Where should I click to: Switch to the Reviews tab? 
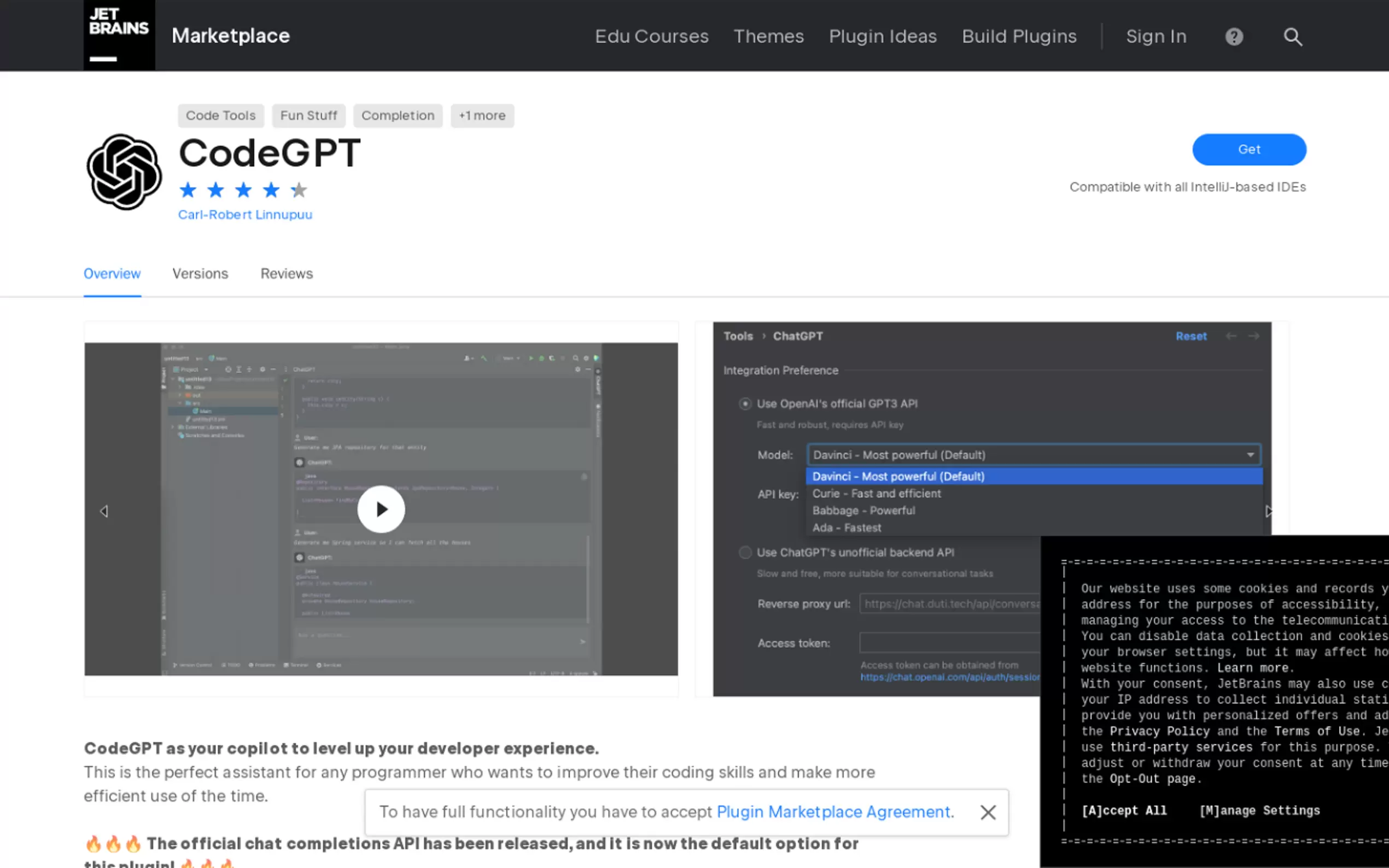pyautogui.click(x=287, y=274)
